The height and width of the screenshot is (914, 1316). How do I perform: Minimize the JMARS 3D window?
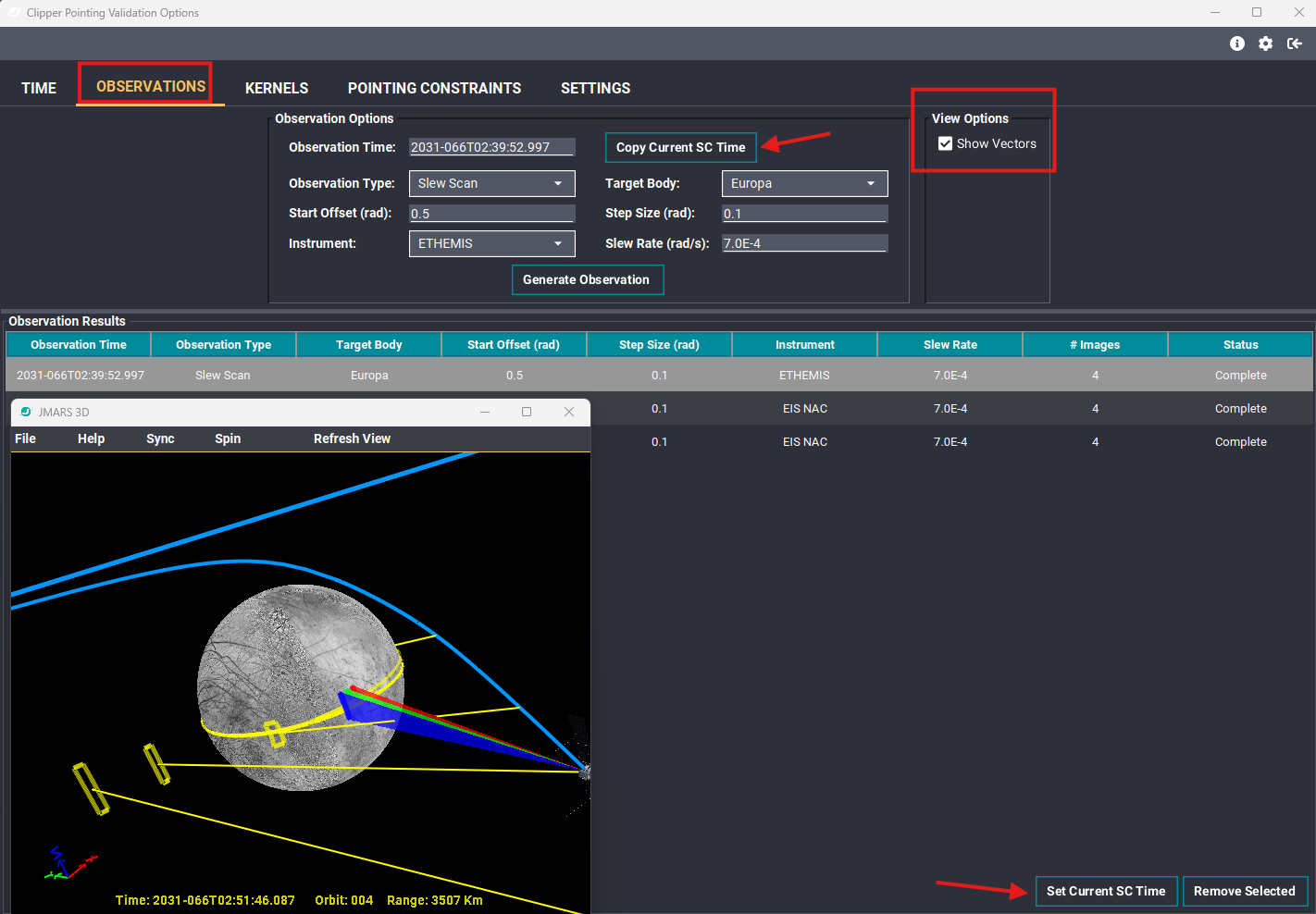[484, 412]
